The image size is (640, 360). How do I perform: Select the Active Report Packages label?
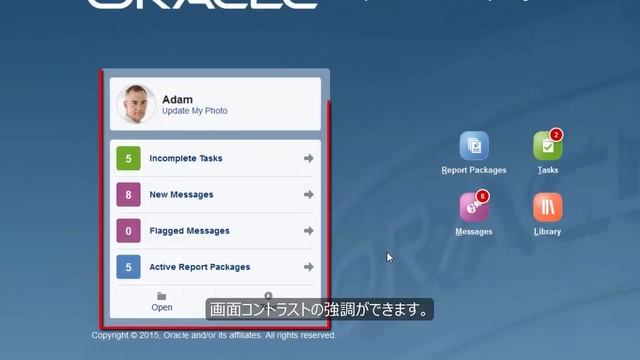click(x=200, y=267)
